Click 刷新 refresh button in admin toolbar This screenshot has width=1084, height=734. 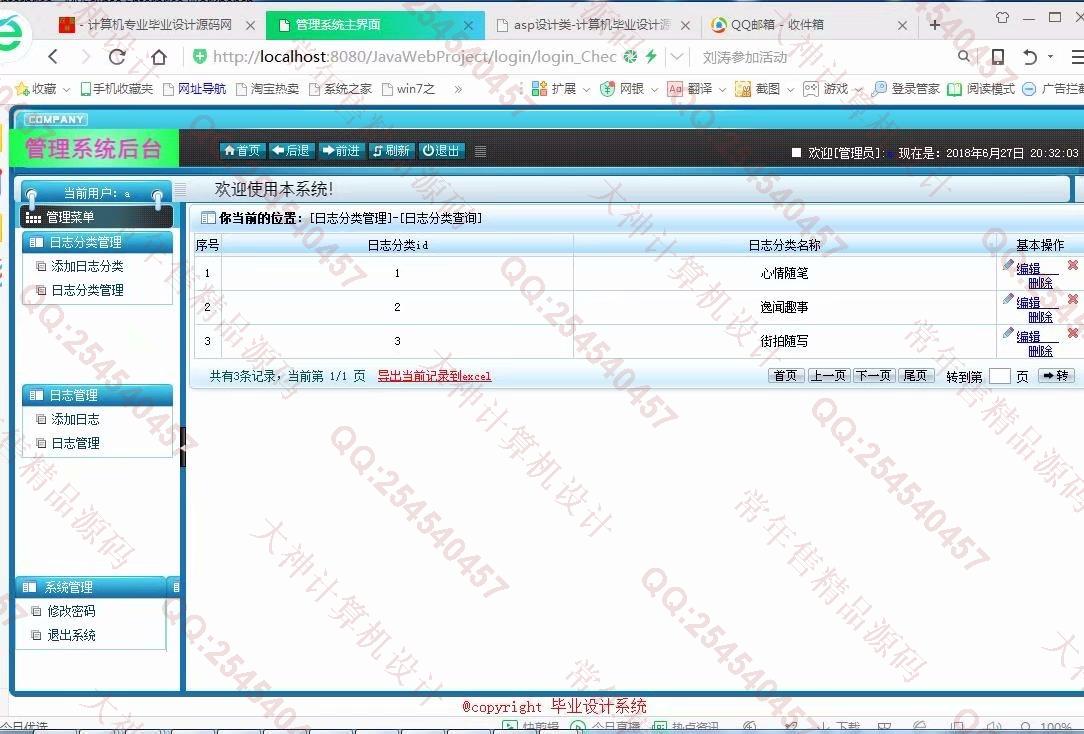click(x=391, y=151)
